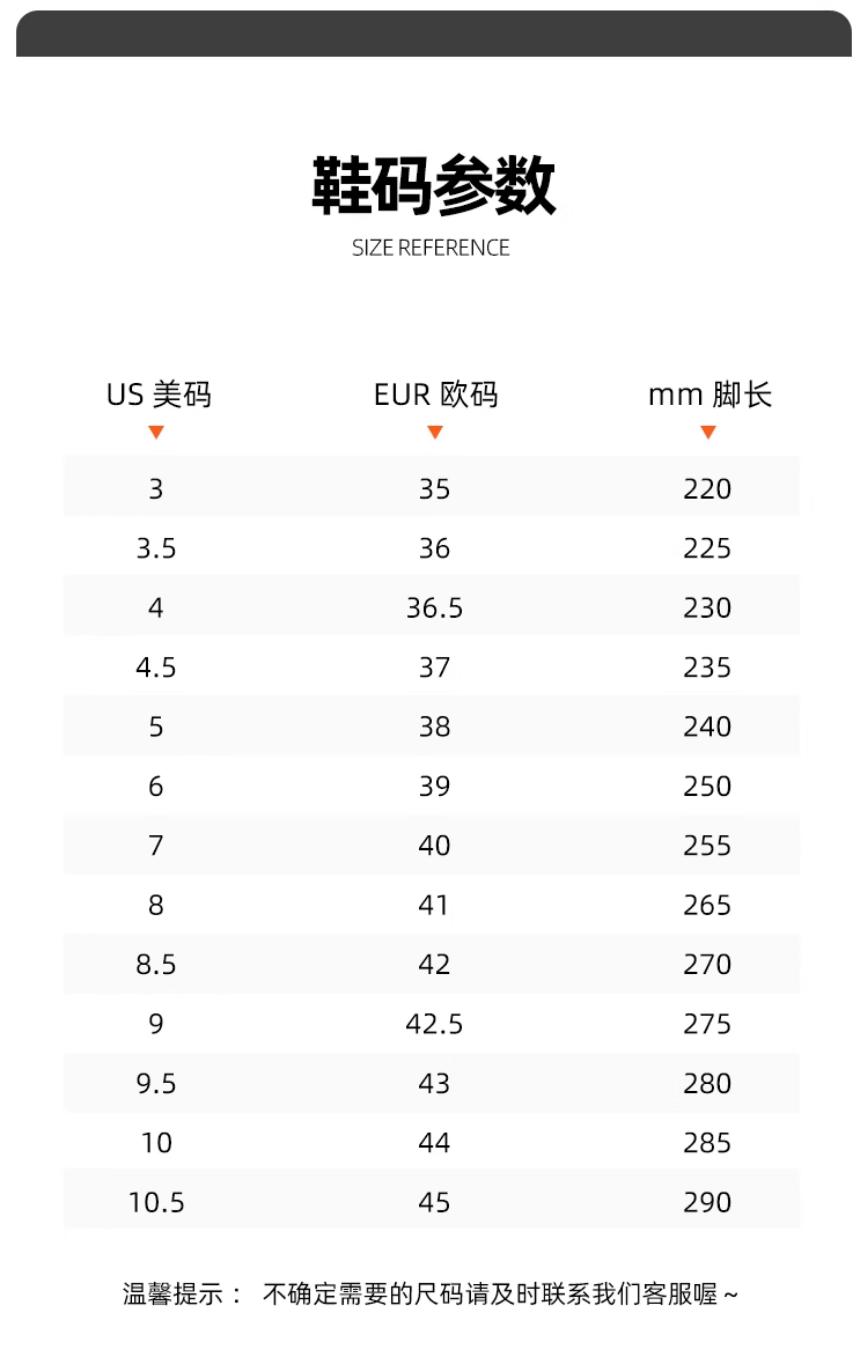Choose the US size 3.5 cell
This screenshot has height=1372, width=868.
pos(156,549)
